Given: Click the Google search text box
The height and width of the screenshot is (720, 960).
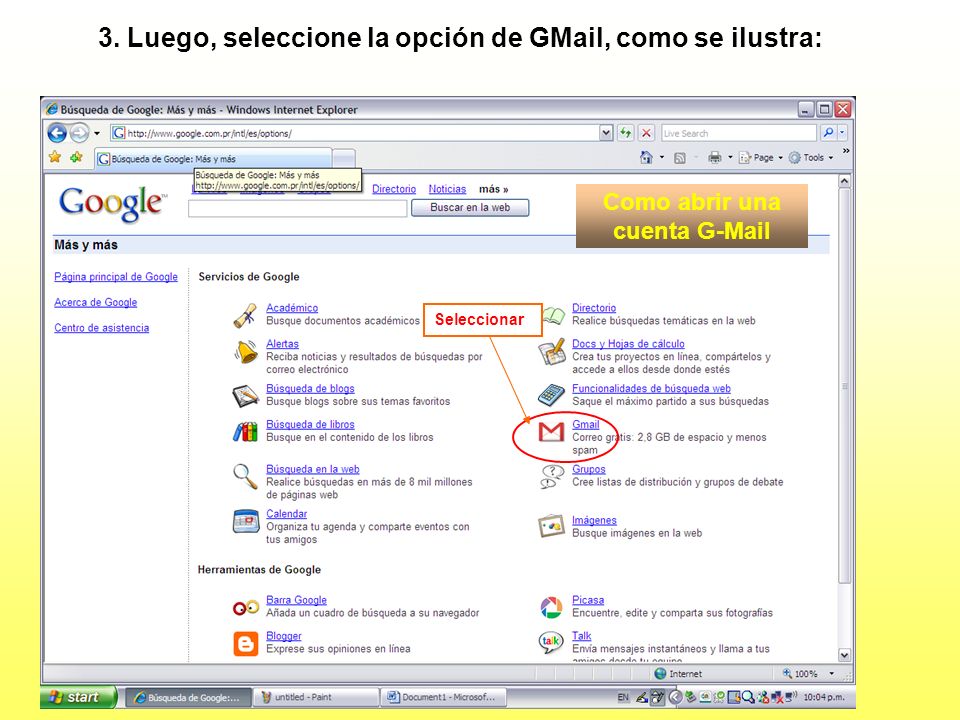Looking at the screenshot, I should pos(298,209).
